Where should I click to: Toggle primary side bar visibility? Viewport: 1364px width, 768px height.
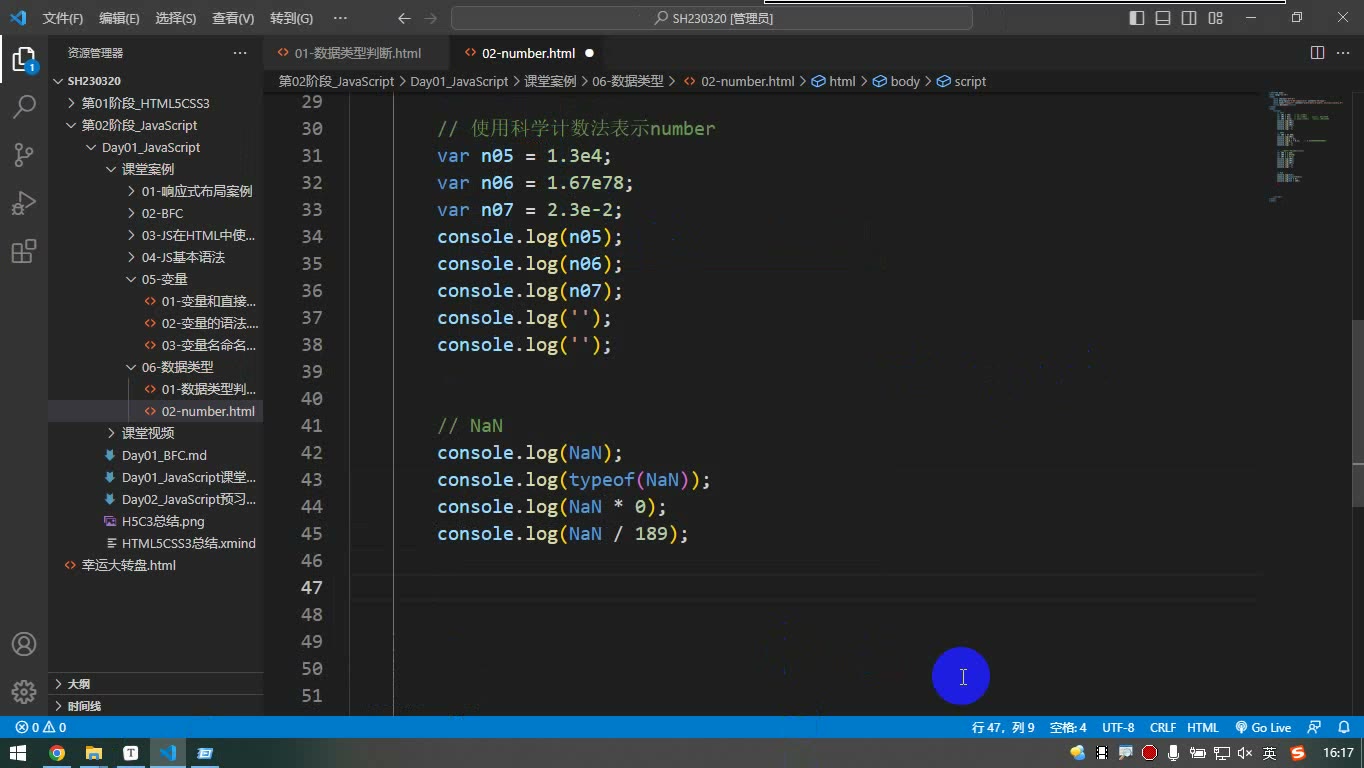point(1137,18)
